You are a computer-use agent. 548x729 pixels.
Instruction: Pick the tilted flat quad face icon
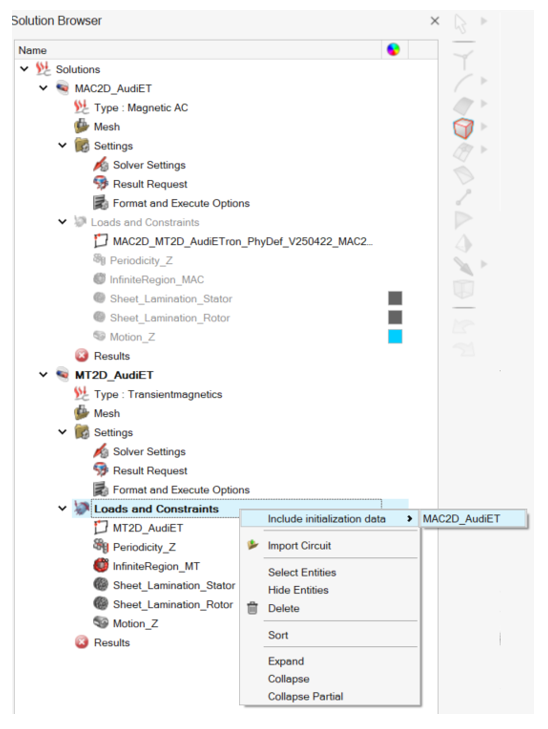click(x=463, y=175)
